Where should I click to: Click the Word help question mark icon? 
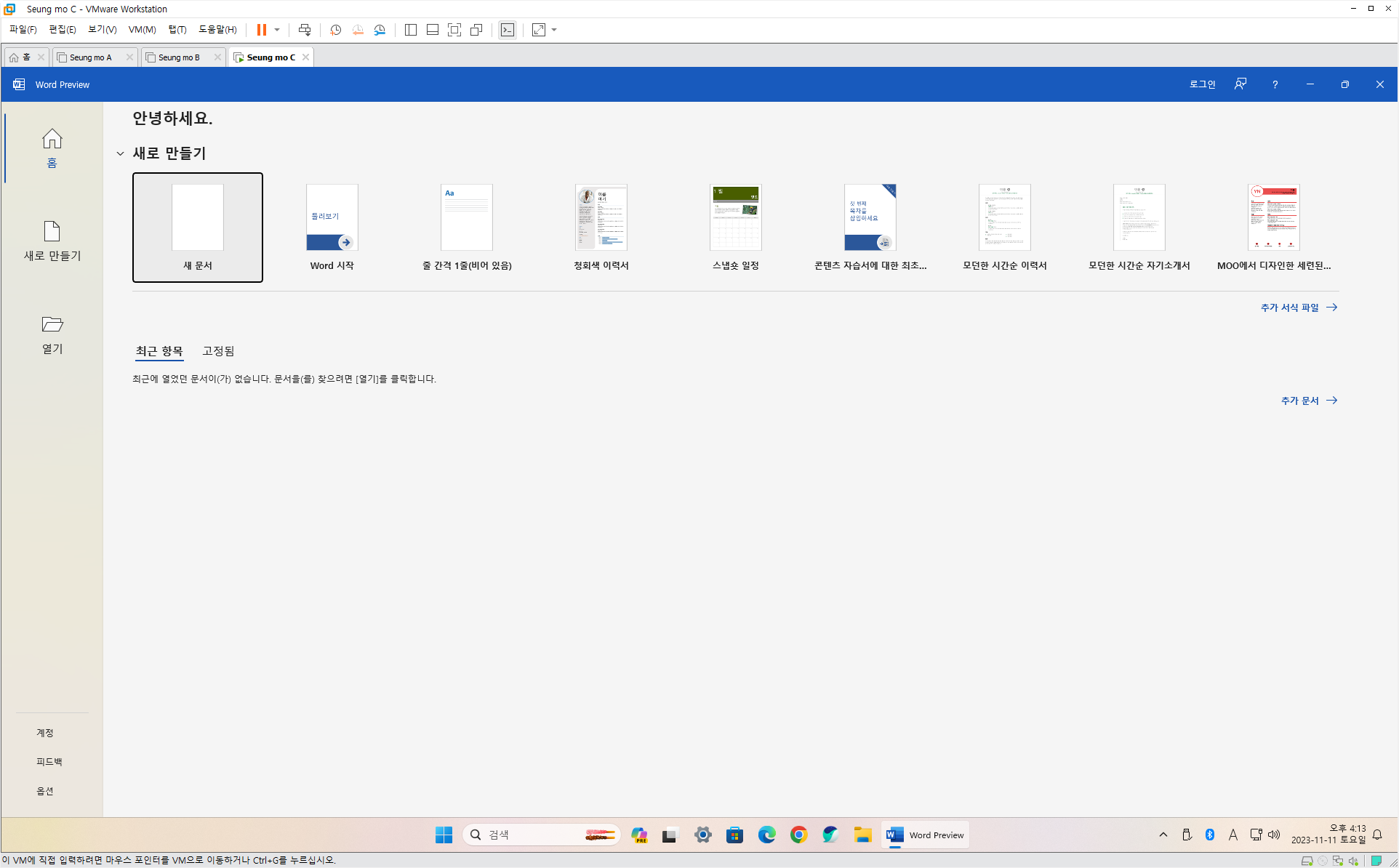point(1275,84)
